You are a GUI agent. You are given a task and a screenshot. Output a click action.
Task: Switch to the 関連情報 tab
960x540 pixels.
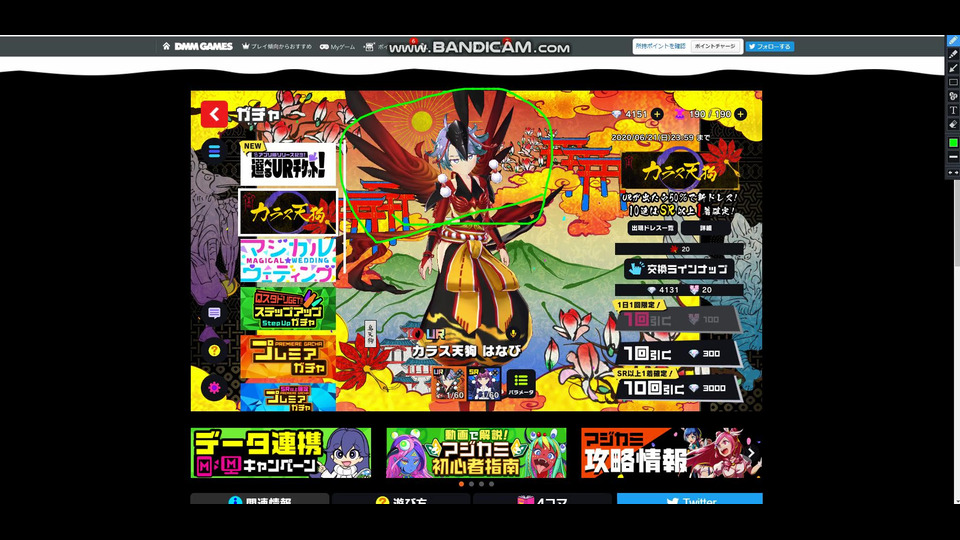(x=260, y=498)
